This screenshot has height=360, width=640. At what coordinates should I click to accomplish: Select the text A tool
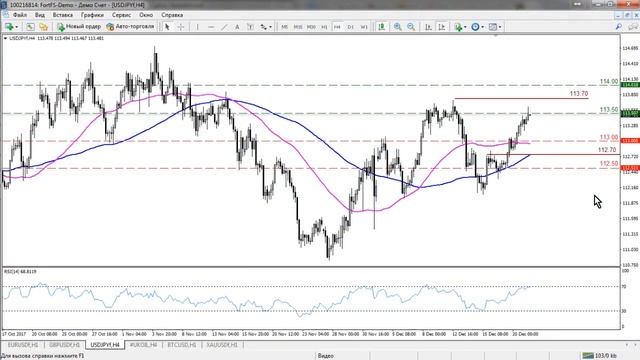coord(237,27)
